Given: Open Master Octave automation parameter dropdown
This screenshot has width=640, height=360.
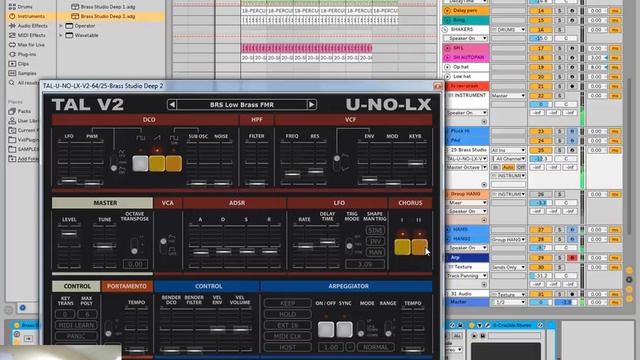Looking at the screenshot, I should click(x=467, y=167).
